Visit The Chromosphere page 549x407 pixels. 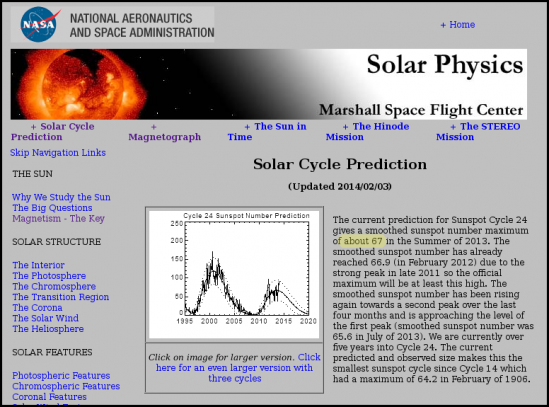54,287
